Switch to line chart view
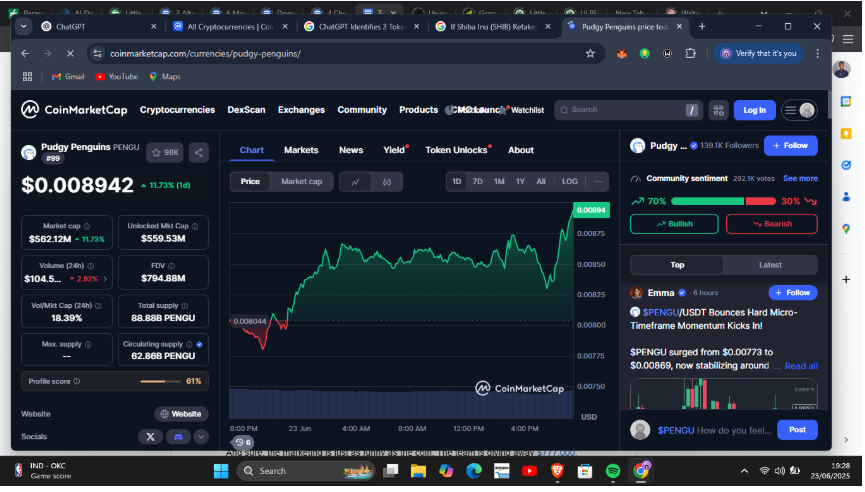 [x=355, y=181]
